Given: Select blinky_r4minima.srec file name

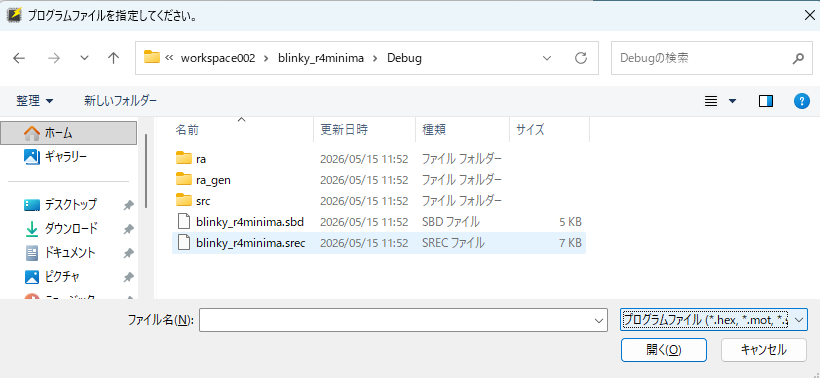Looking at the screenshot, I should [250, 243].
